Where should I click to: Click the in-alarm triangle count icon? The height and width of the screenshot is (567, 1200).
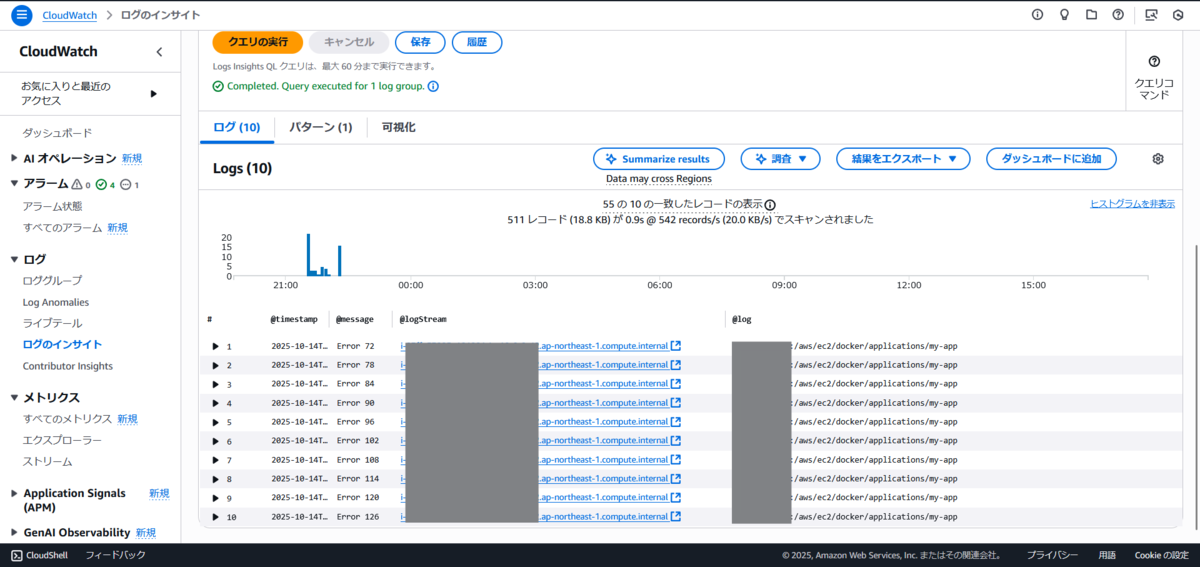(78, 184)
